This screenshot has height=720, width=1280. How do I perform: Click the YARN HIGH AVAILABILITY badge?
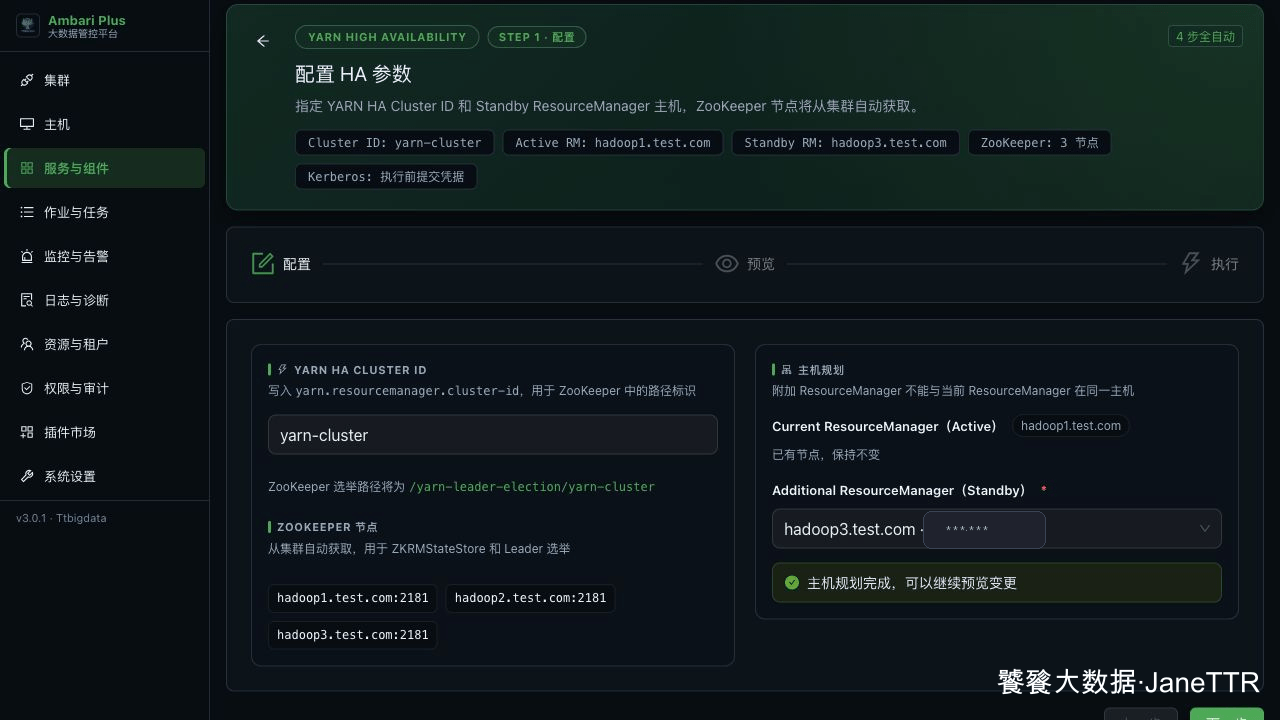coord(387,37)
